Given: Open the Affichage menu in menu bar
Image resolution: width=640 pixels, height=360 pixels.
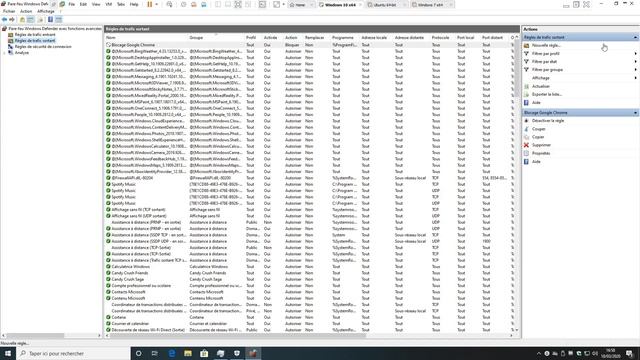Looking at the screenshot, I should point(46,11).
